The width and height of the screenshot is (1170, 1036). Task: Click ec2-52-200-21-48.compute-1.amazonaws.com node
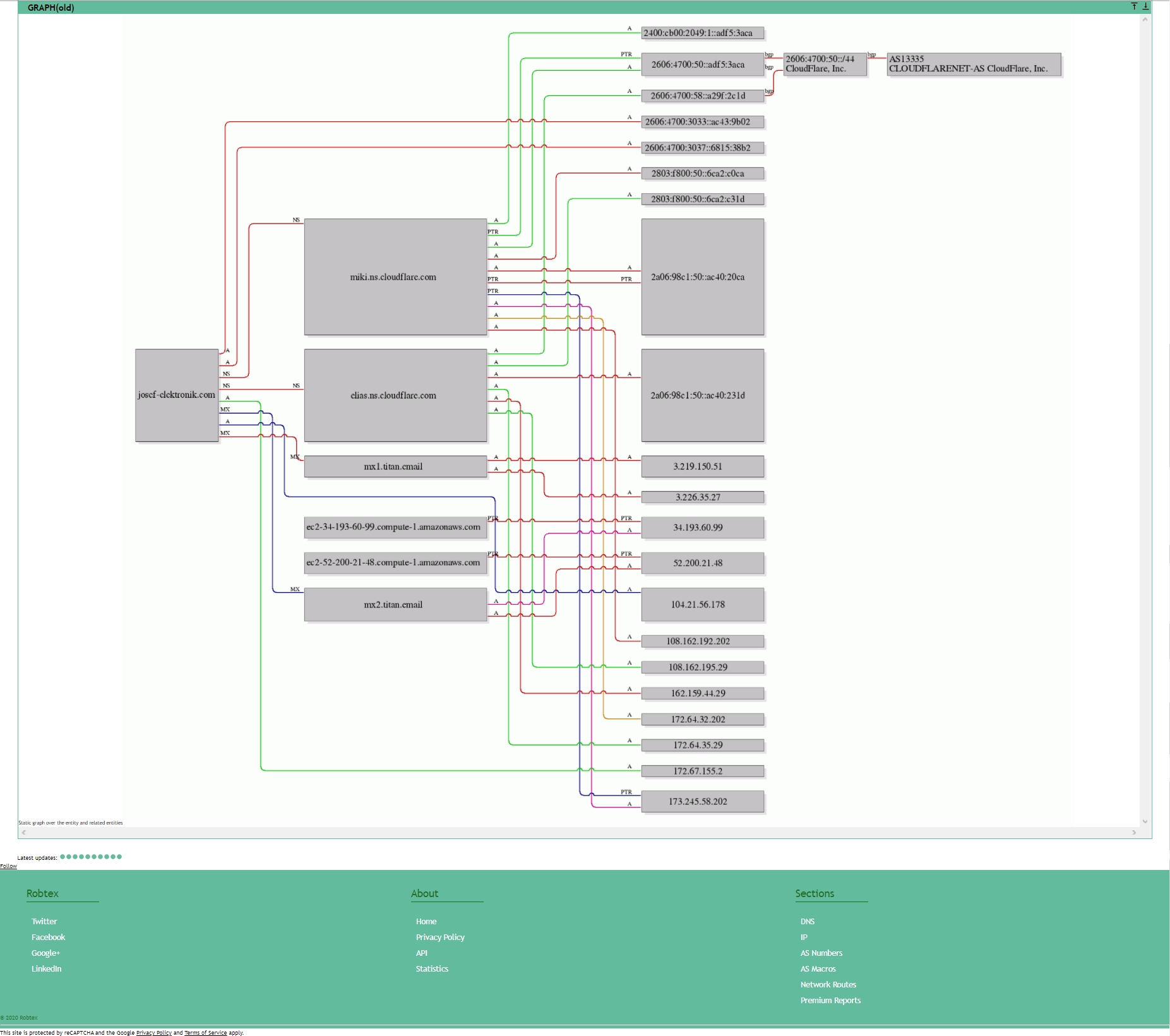(395, 563)
